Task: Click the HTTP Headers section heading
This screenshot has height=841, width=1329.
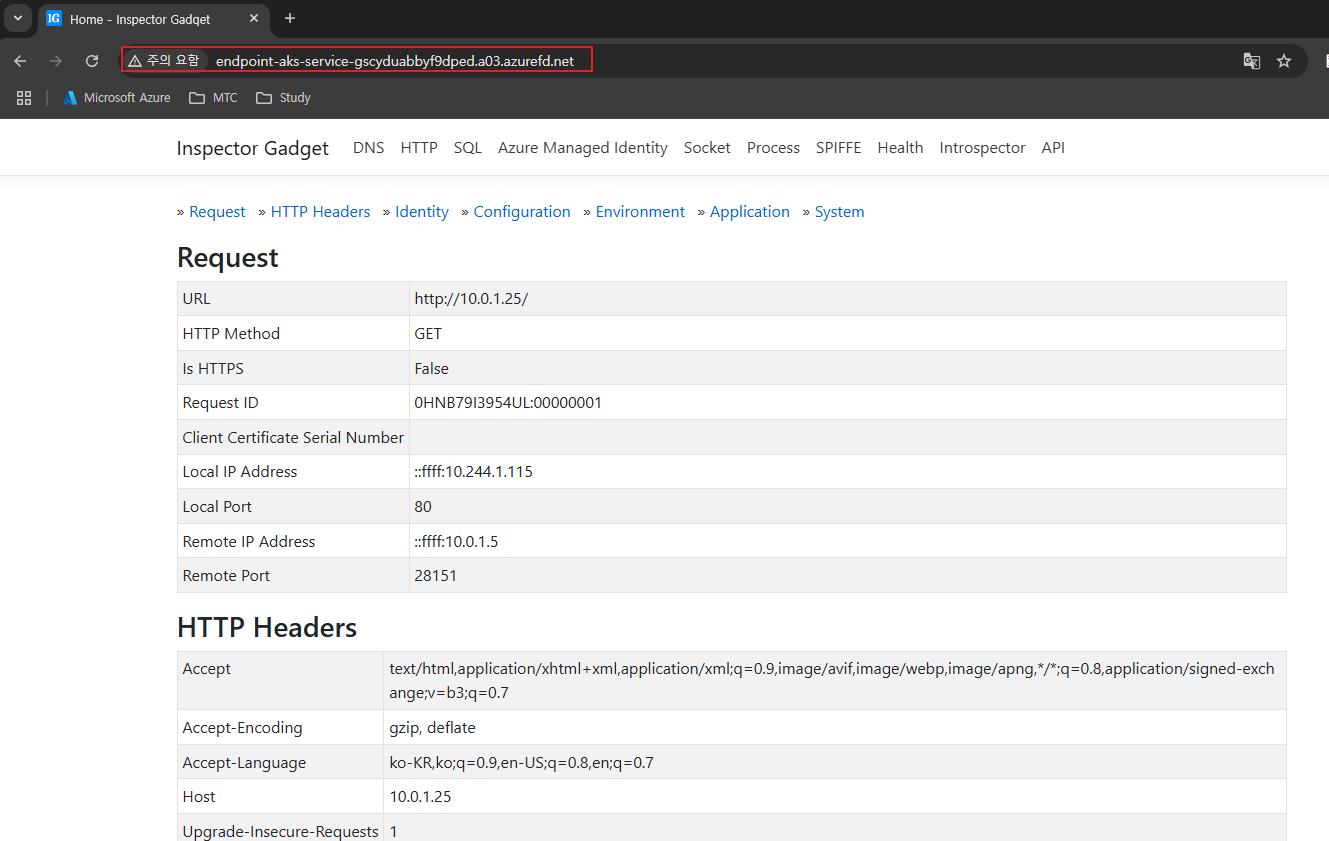Action: (267, 628)
